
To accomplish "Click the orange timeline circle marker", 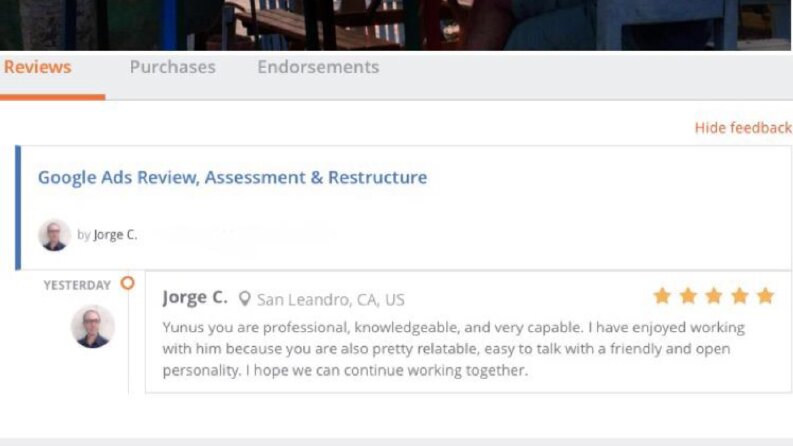I will (127, 283).
